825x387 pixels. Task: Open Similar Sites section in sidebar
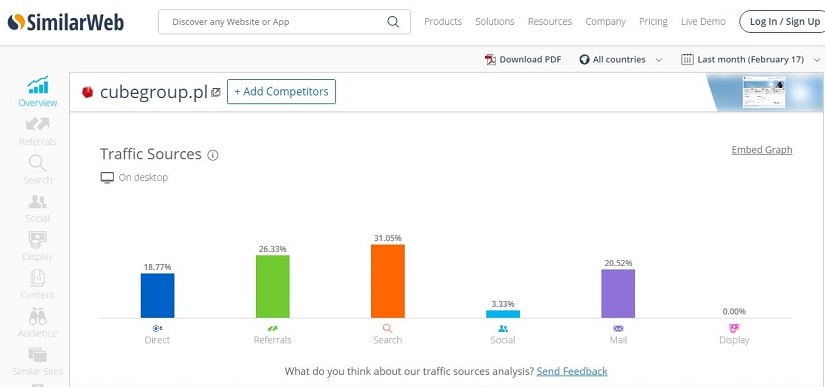tap(37, 362)
